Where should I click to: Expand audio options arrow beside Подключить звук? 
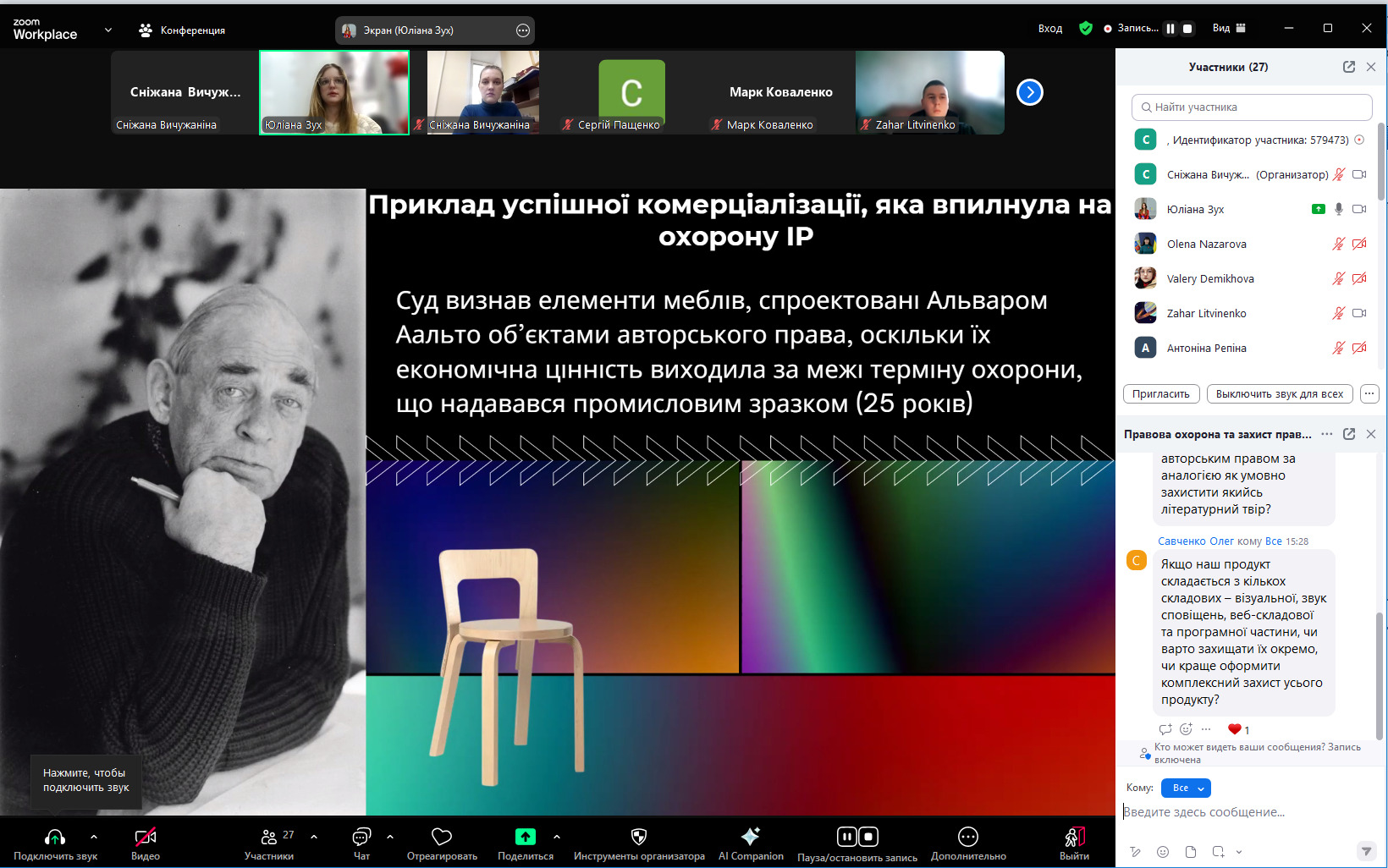point(94,837)
